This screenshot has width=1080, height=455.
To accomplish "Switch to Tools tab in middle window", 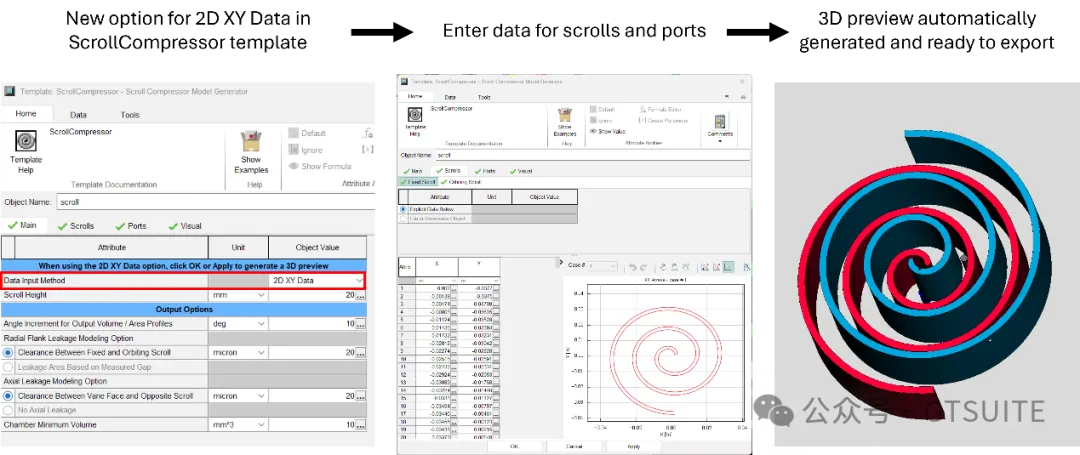I will point(484,98).
